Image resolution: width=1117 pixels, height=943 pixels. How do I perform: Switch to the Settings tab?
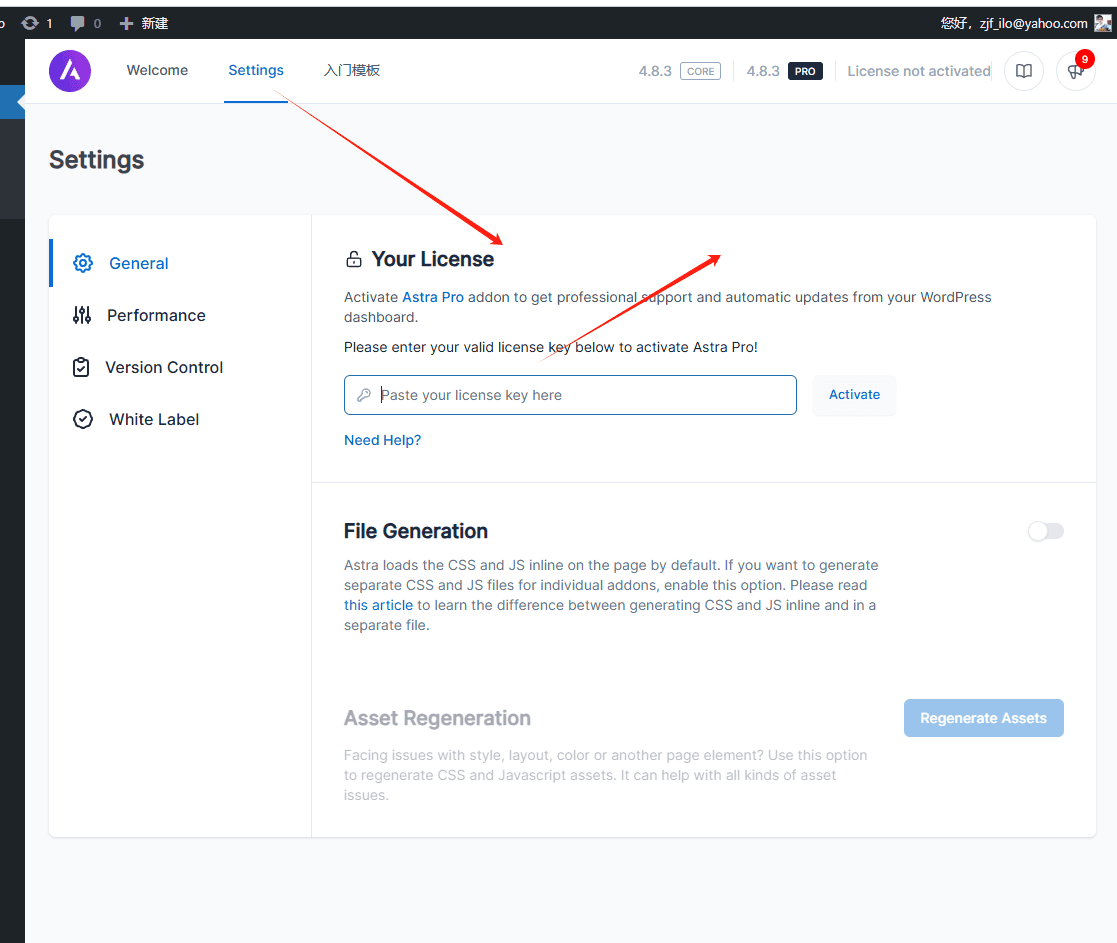pos(256,70)
